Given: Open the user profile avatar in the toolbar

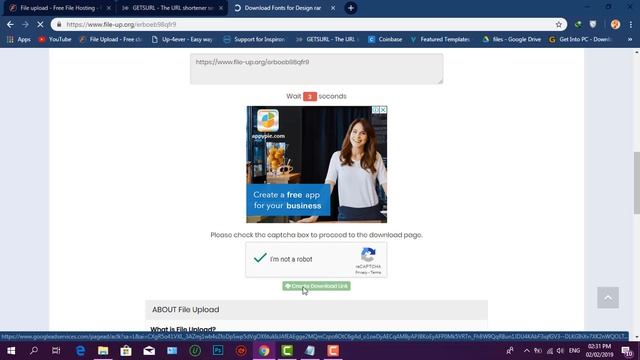Looking at the screenshot, I should coord(616,24).
